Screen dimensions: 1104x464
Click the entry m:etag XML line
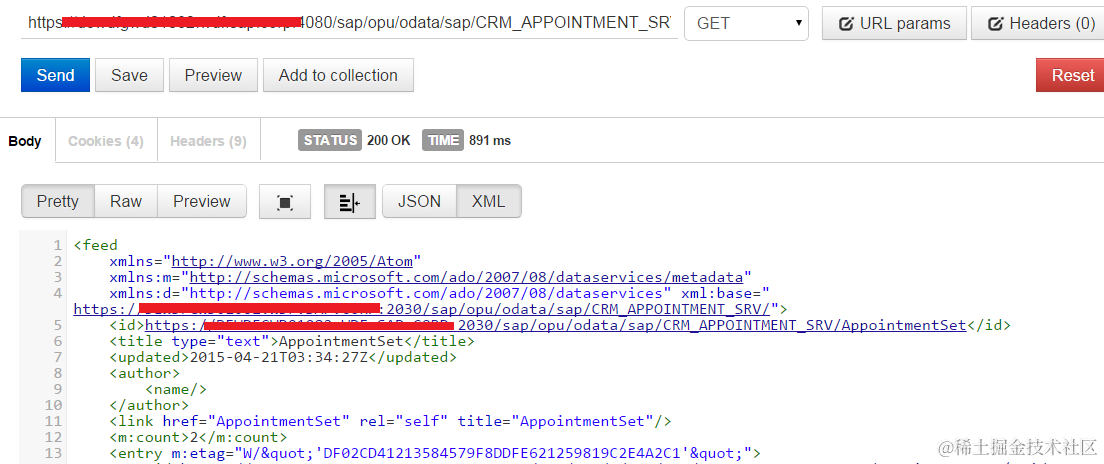click(434, 453)
